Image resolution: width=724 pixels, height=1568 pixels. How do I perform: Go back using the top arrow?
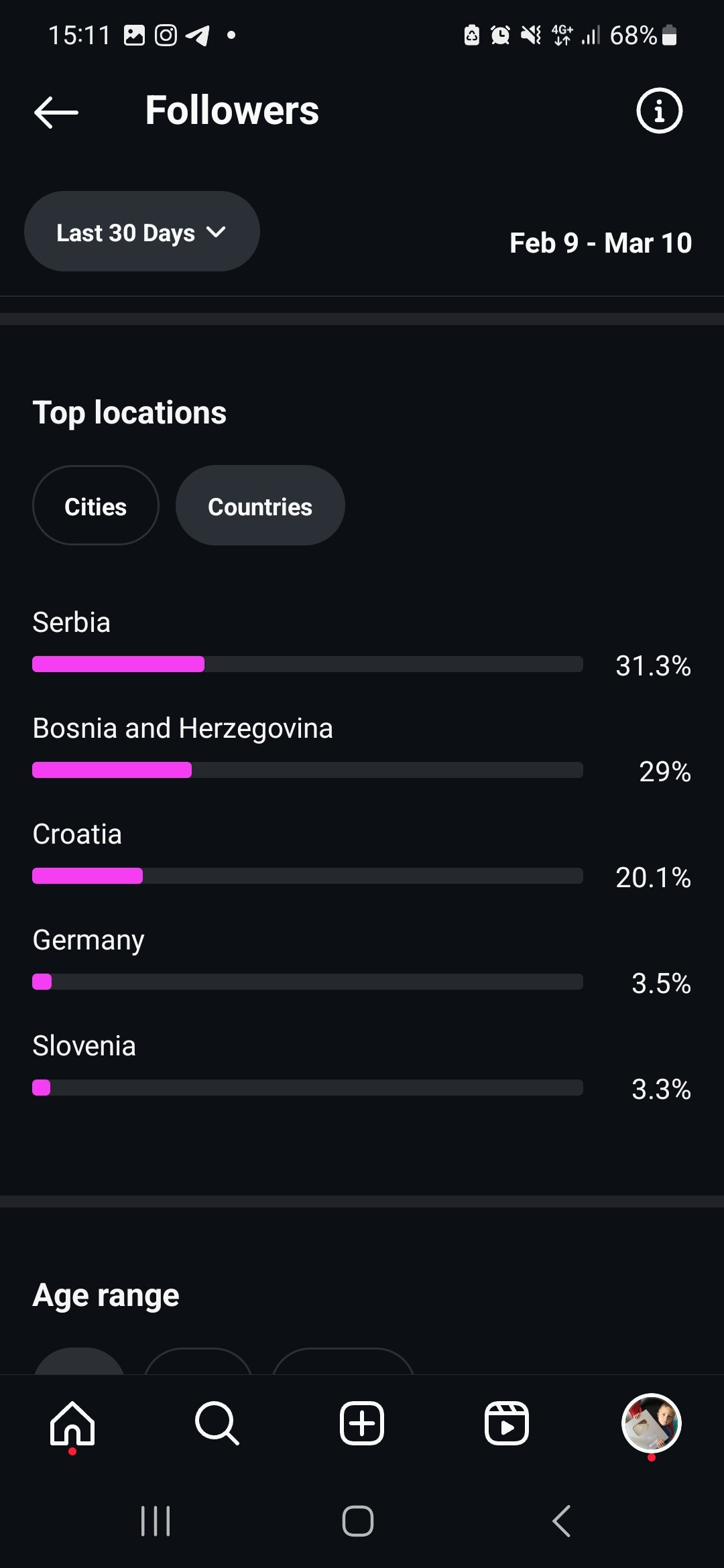tap(56, 112)
